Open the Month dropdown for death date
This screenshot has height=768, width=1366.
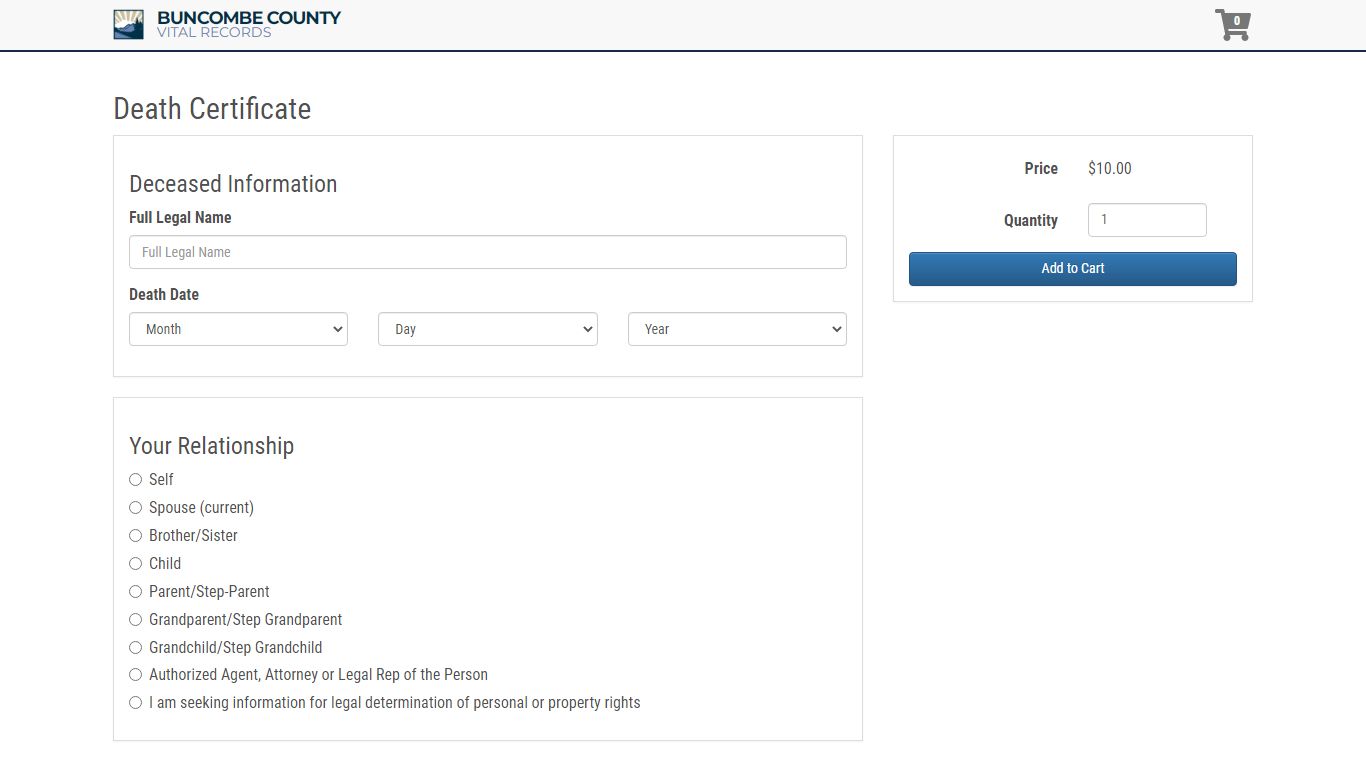click(x=238, y=329)
